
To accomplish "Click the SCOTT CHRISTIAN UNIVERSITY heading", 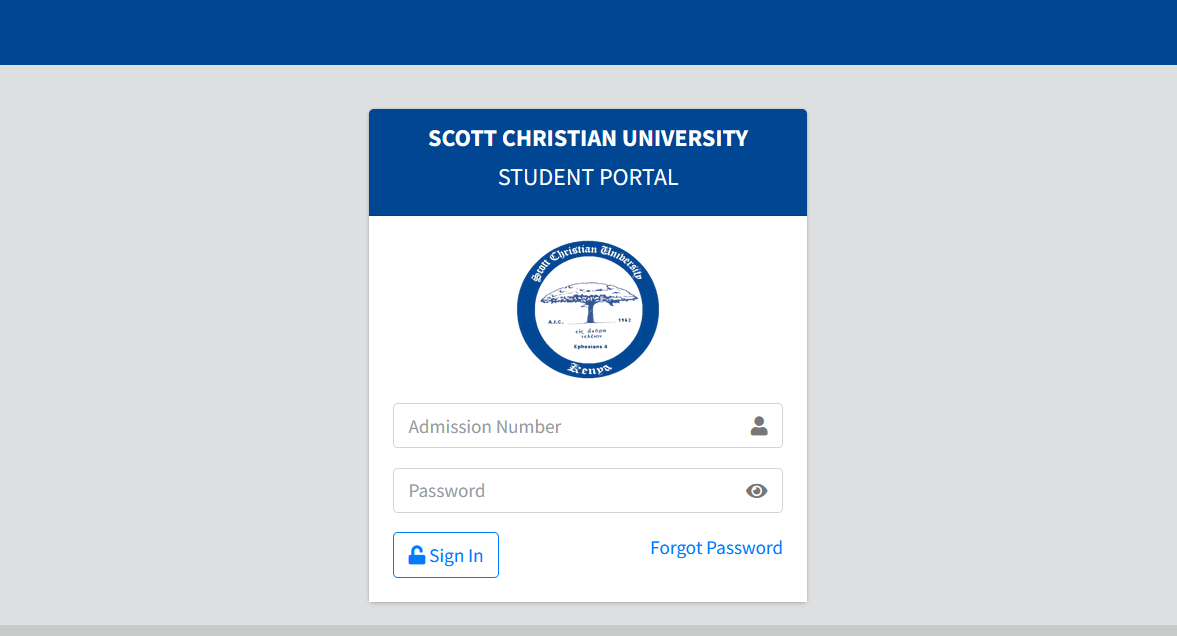I will point(588,139).
